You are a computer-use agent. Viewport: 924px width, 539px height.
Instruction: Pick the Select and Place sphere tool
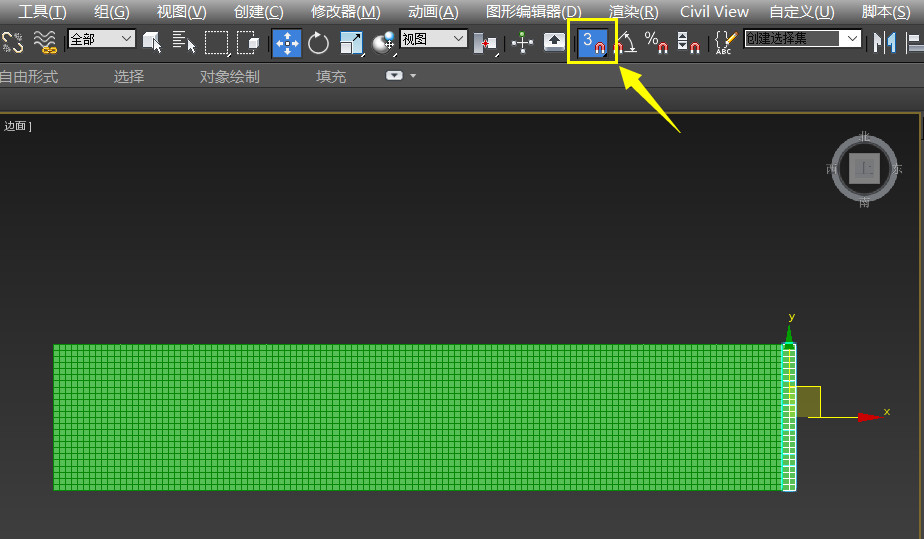[x=383, y=43]
